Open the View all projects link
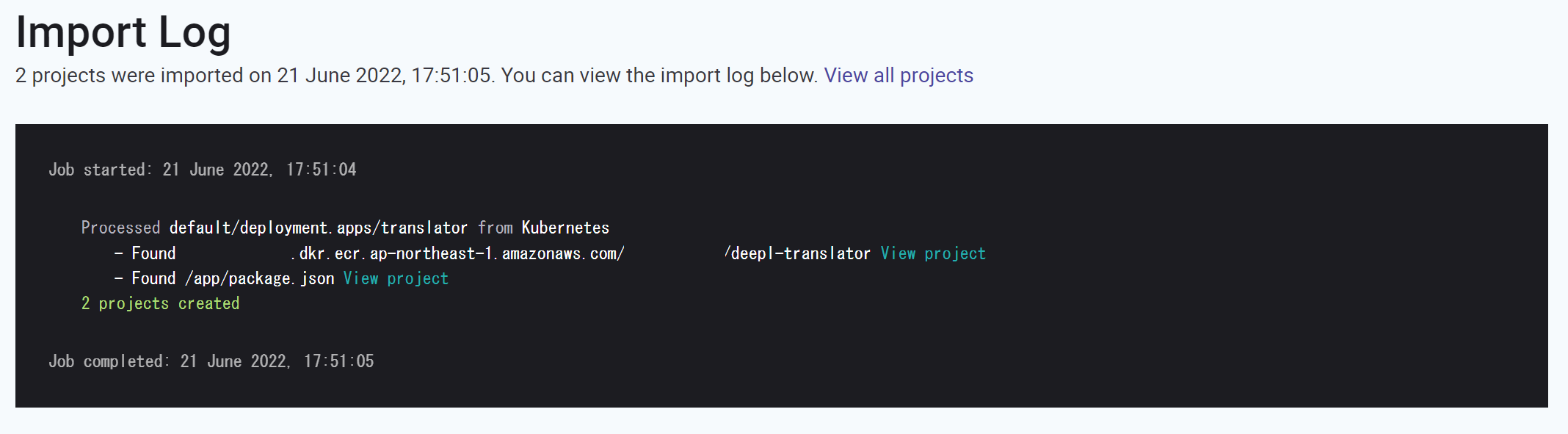Viewport: 1568px width, 434px height. coord(898,76)
